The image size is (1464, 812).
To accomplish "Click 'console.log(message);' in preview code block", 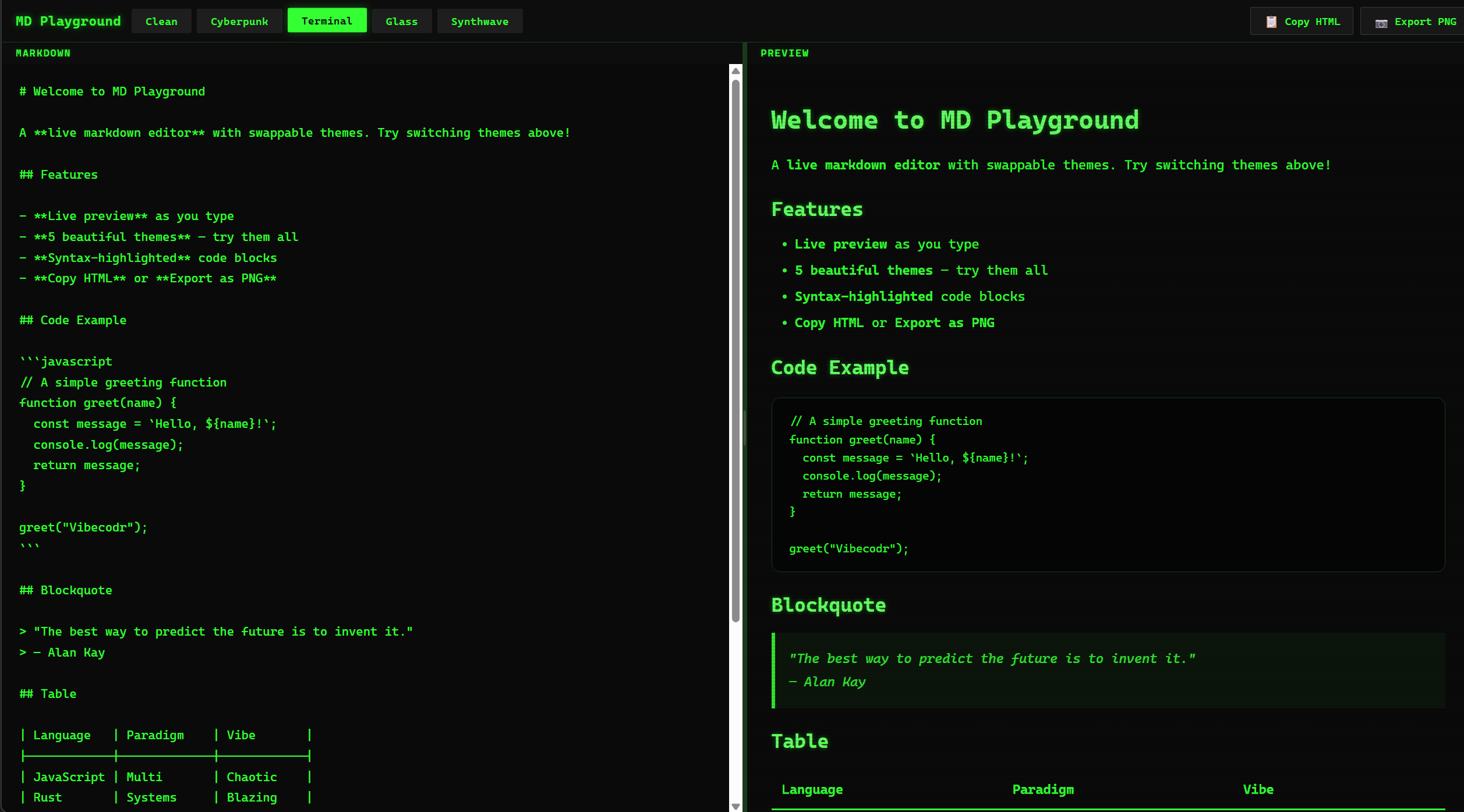I will 872,476.
